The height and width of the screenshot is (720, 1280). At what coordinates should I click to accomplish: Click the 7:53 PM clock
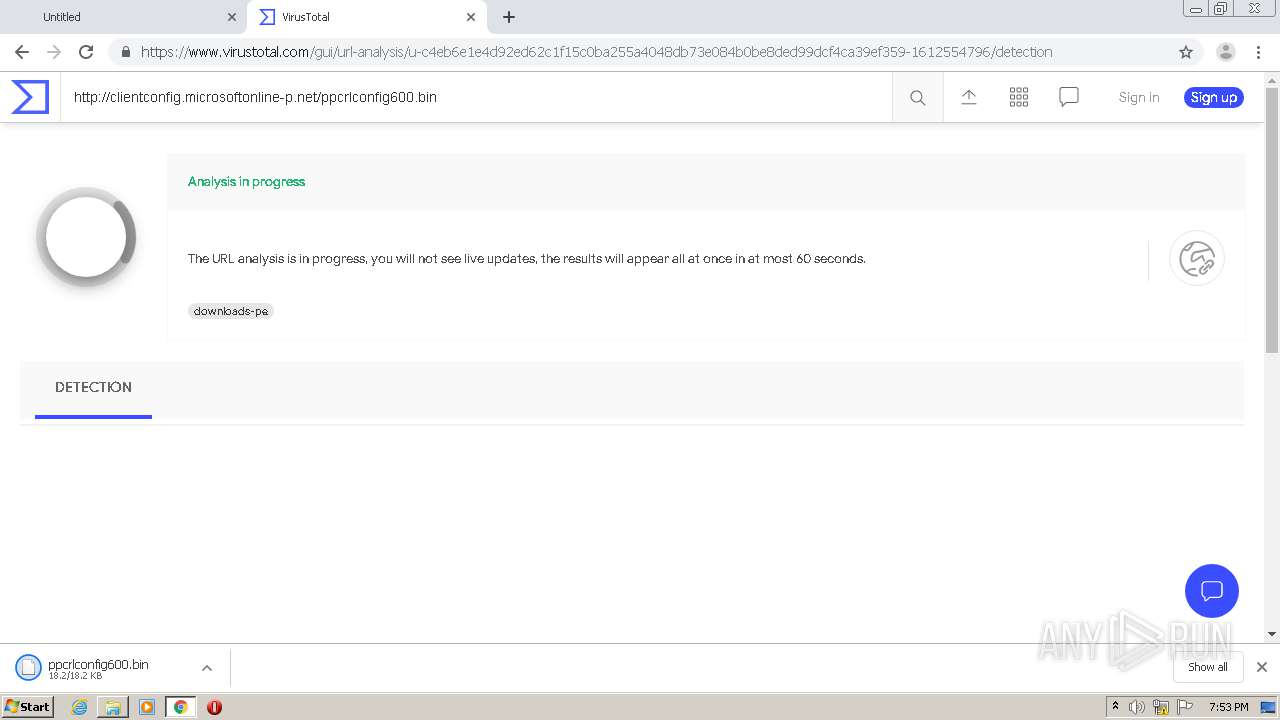pos(1228,707)
